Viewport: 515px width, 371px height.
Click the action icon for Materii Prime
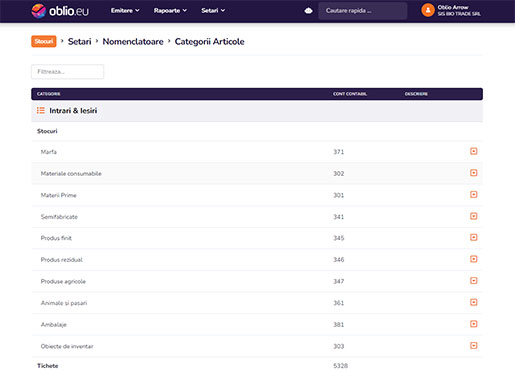[x=473, y=194]
